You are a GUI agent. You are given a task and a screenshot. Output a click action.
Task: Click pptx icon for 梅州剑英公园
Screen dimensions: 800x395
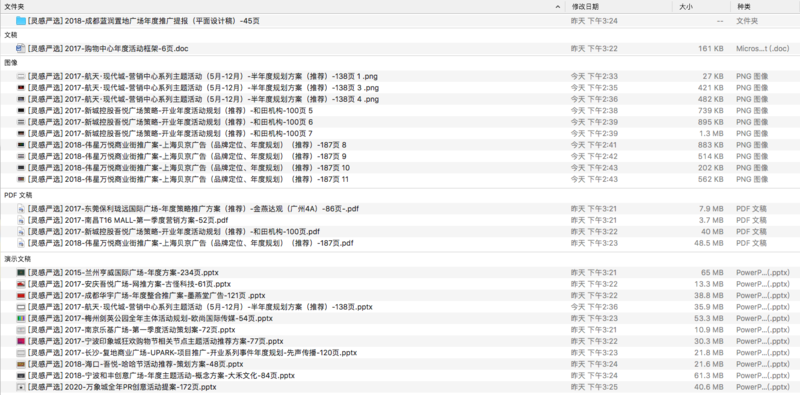click(21, 318)
